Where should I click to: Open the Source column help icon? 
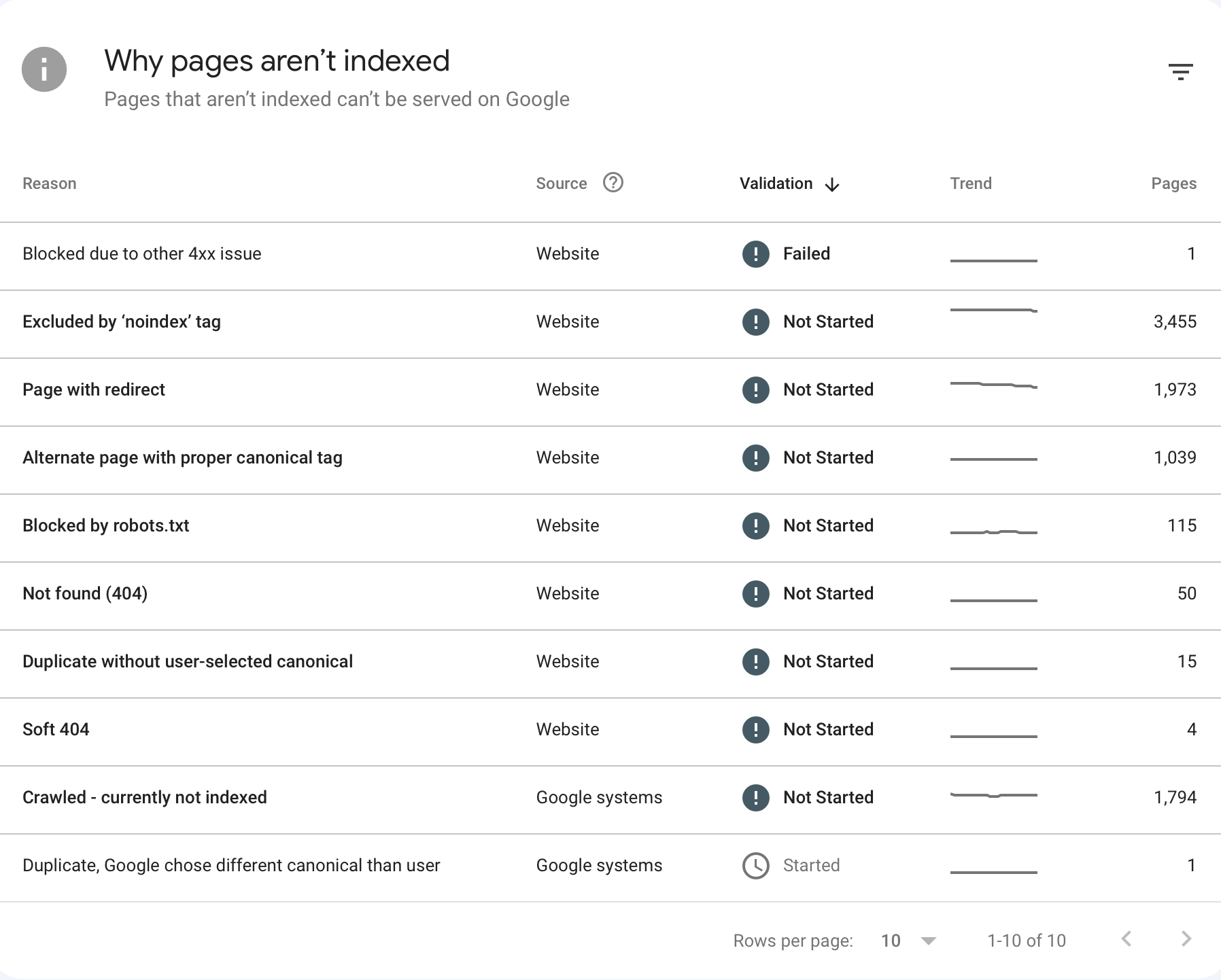tap(613, 183)
